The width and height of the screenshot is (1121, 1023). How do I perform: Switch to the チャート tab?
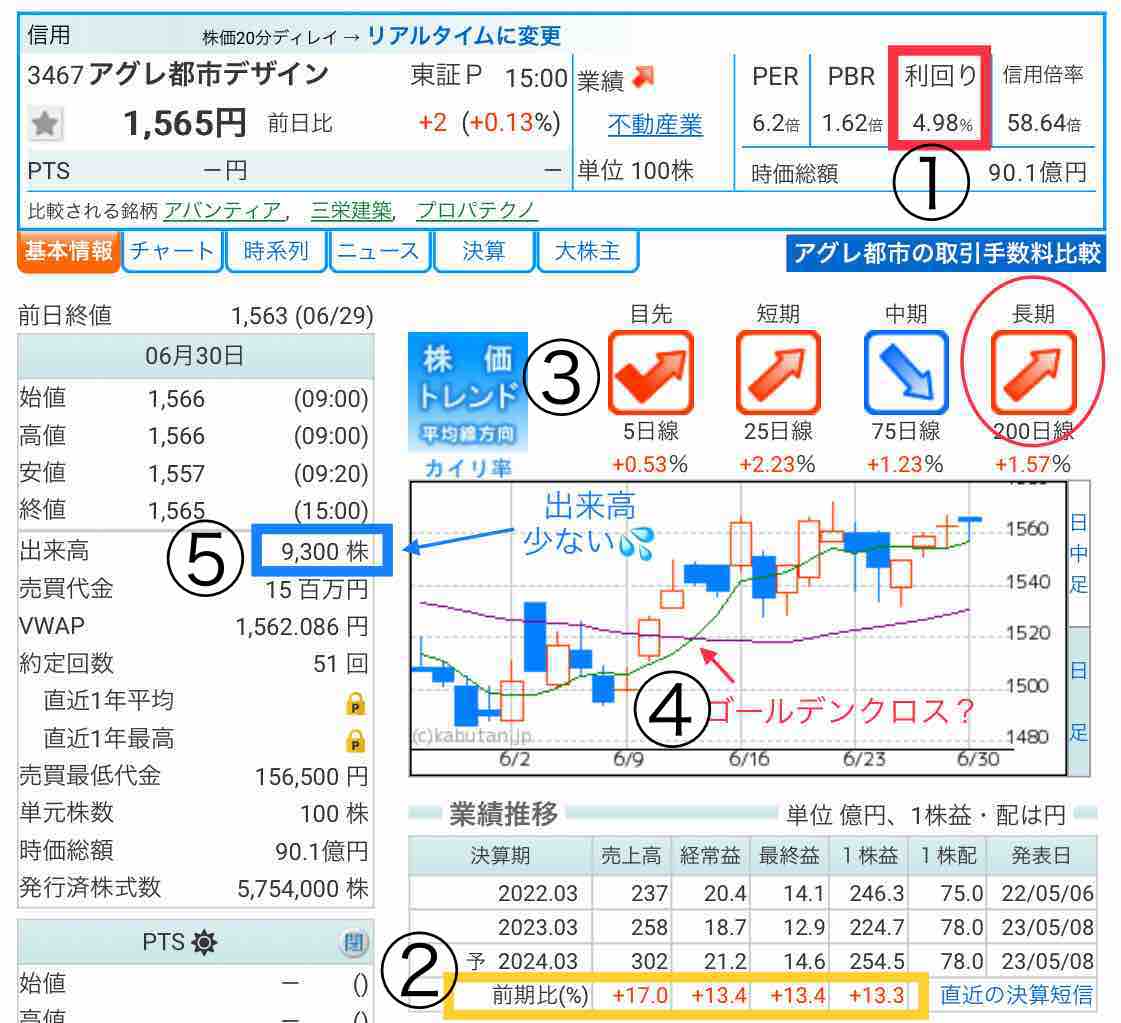(x=172, y=251)
